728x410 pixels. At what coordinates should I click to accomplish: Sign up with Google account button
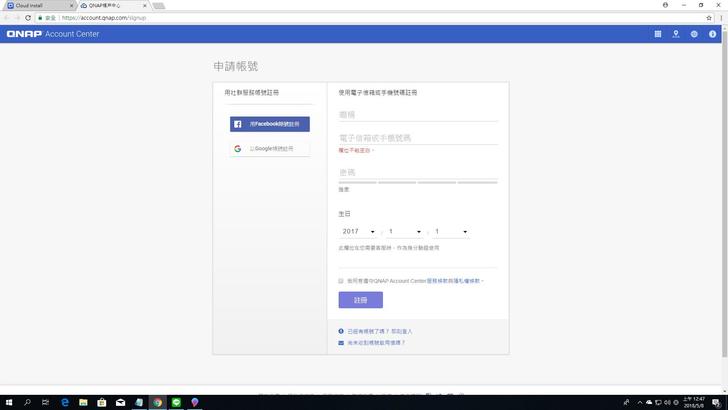click(x=269, y=149)
